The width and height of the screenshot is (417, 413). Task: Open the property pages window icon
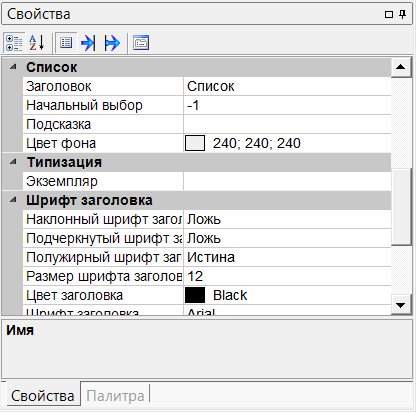[x=141, y=43]
